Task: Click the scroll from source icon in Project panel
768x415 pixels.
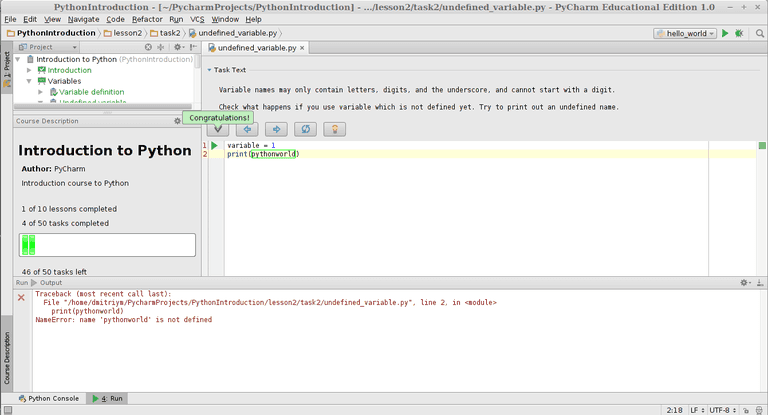Action: 148,47
